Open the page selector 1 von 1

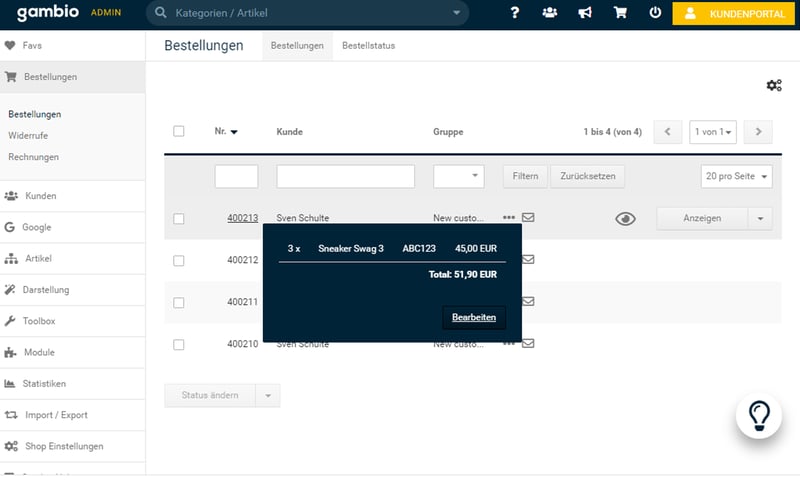coord(714,131)
